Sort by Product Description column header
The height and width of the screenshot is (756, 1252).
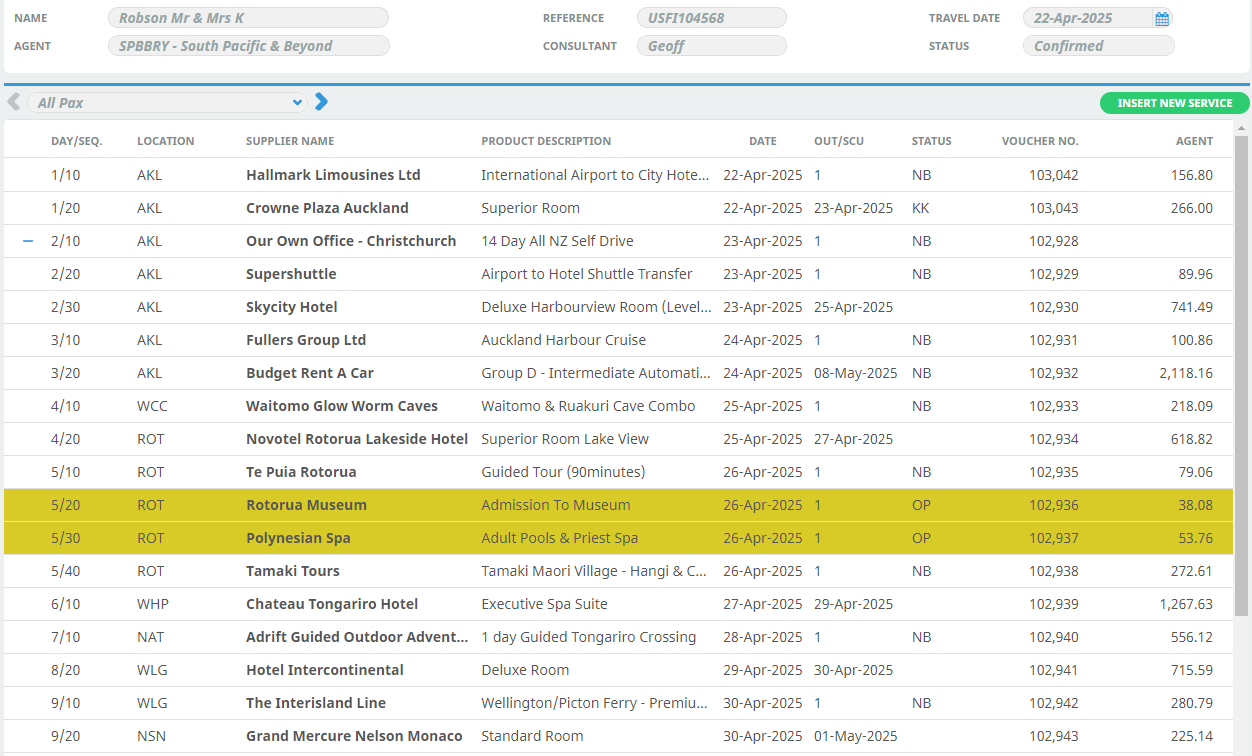pyautogui.click(x=546, y=141)
